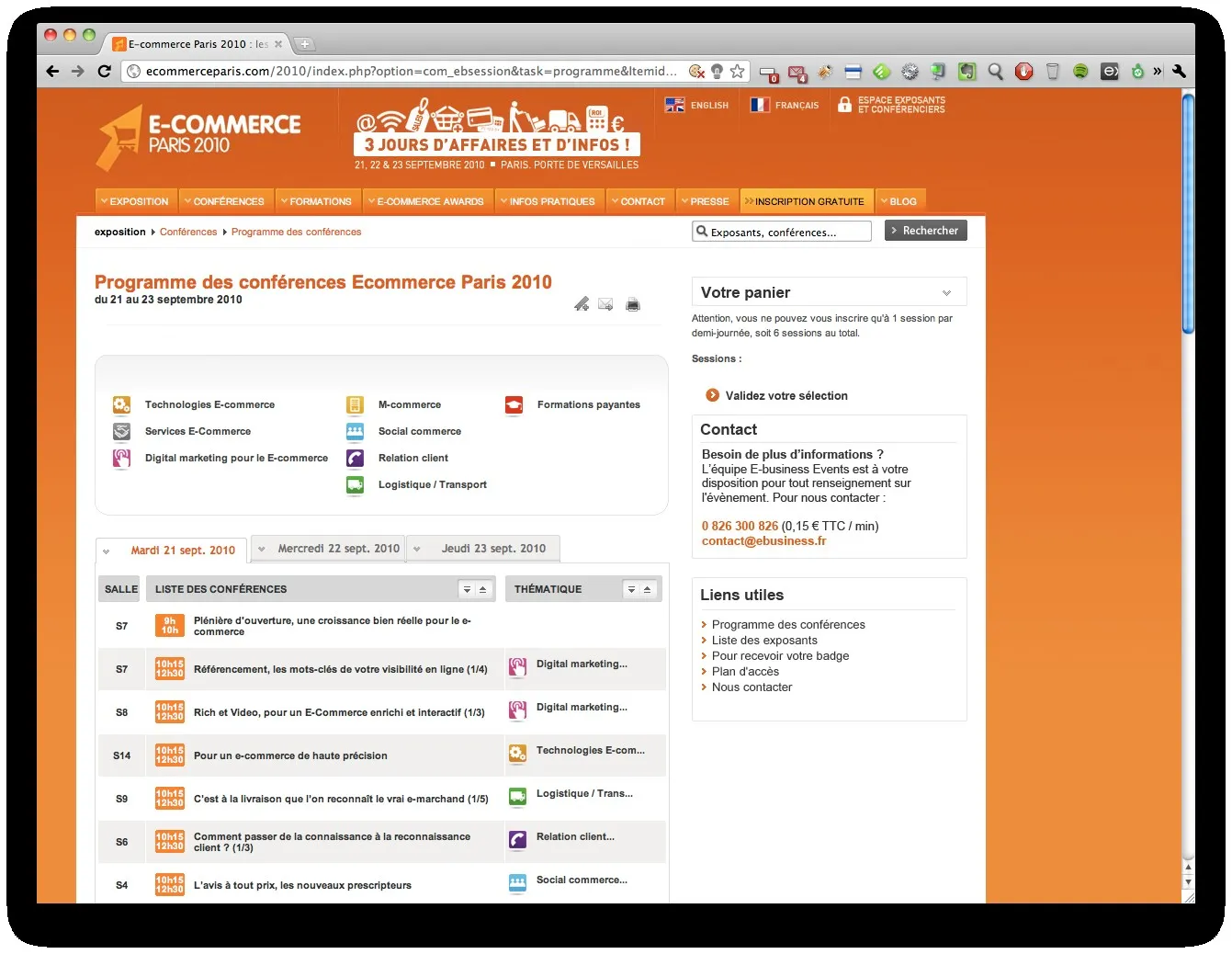Open the Inscription Gratuite menu item
Viewport: 1232px width, 954px height.
(x=807, y=201)
